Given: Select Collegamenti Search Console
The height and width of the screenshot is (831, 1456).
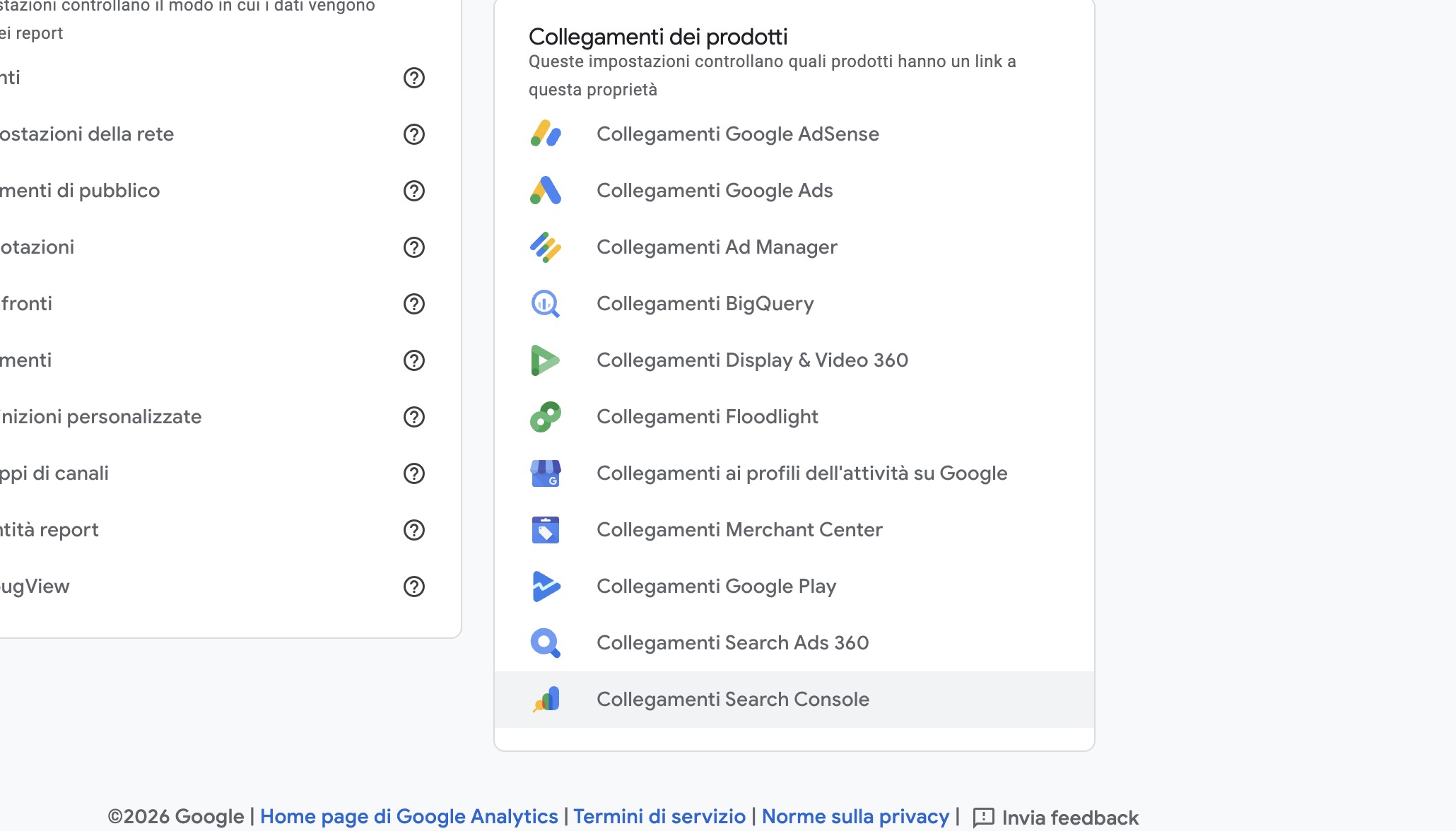Looking at the screenshot, I should tap(794, 700).
